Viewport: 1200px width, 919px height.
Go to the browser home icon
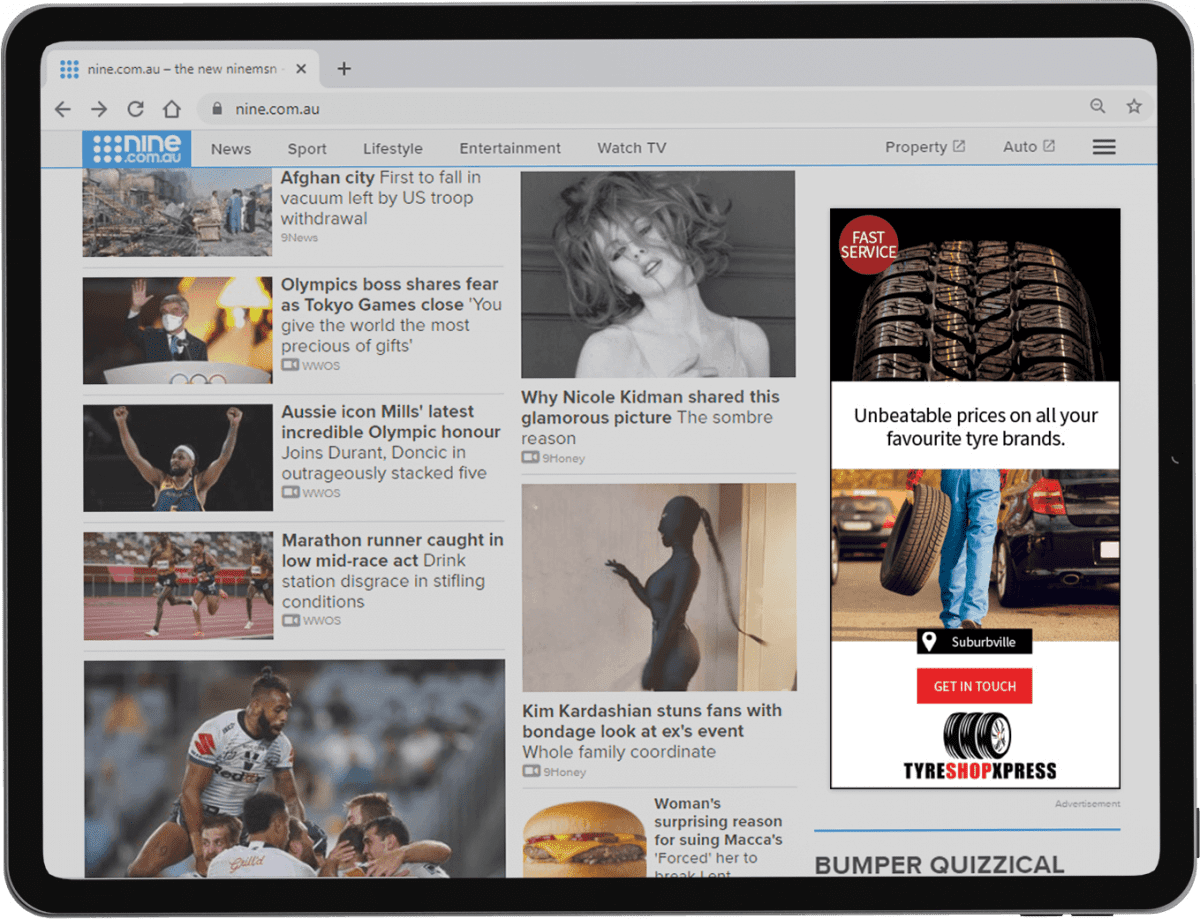coord(172,109)
